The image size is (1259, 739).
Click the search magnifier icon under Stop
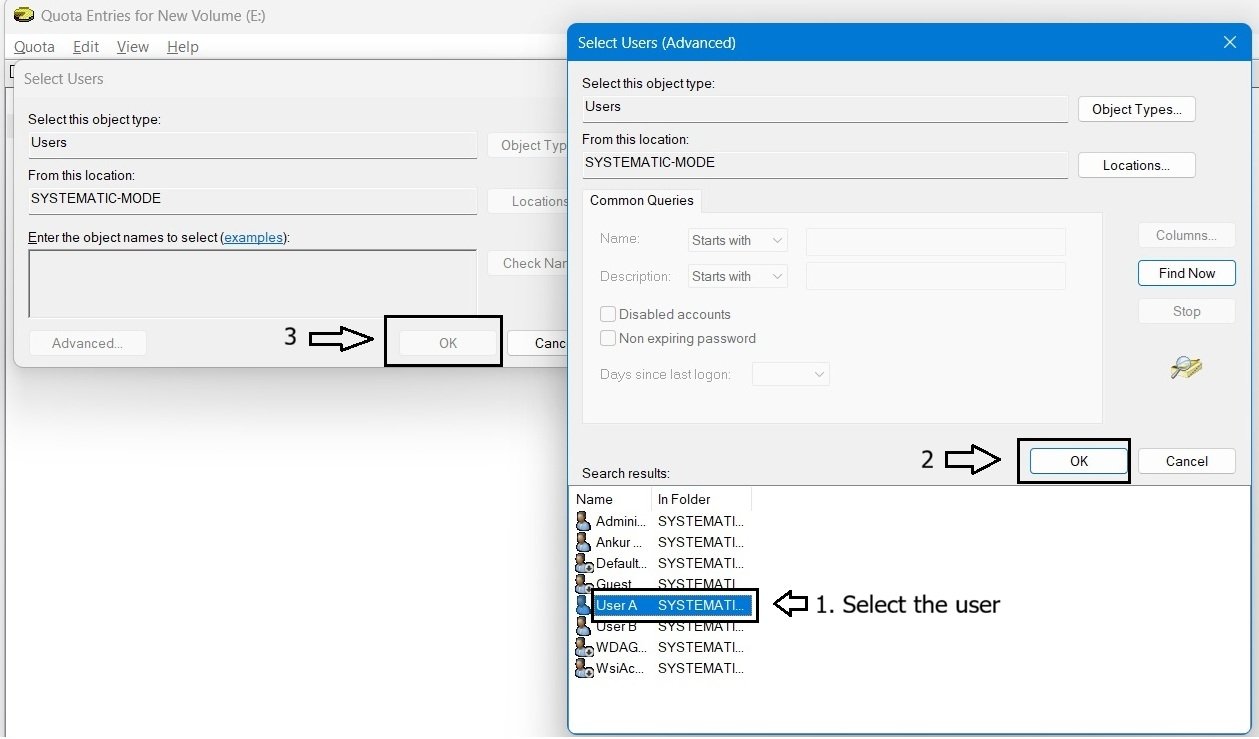tap(1186, 368)
